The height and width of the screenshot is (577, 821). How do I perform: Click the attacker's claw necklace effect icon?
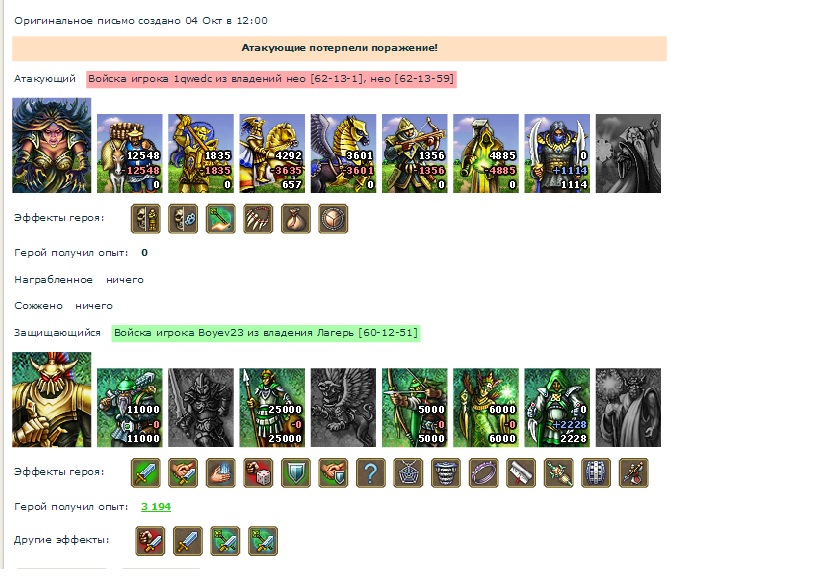pyautogui.click(x=258, y=218)
